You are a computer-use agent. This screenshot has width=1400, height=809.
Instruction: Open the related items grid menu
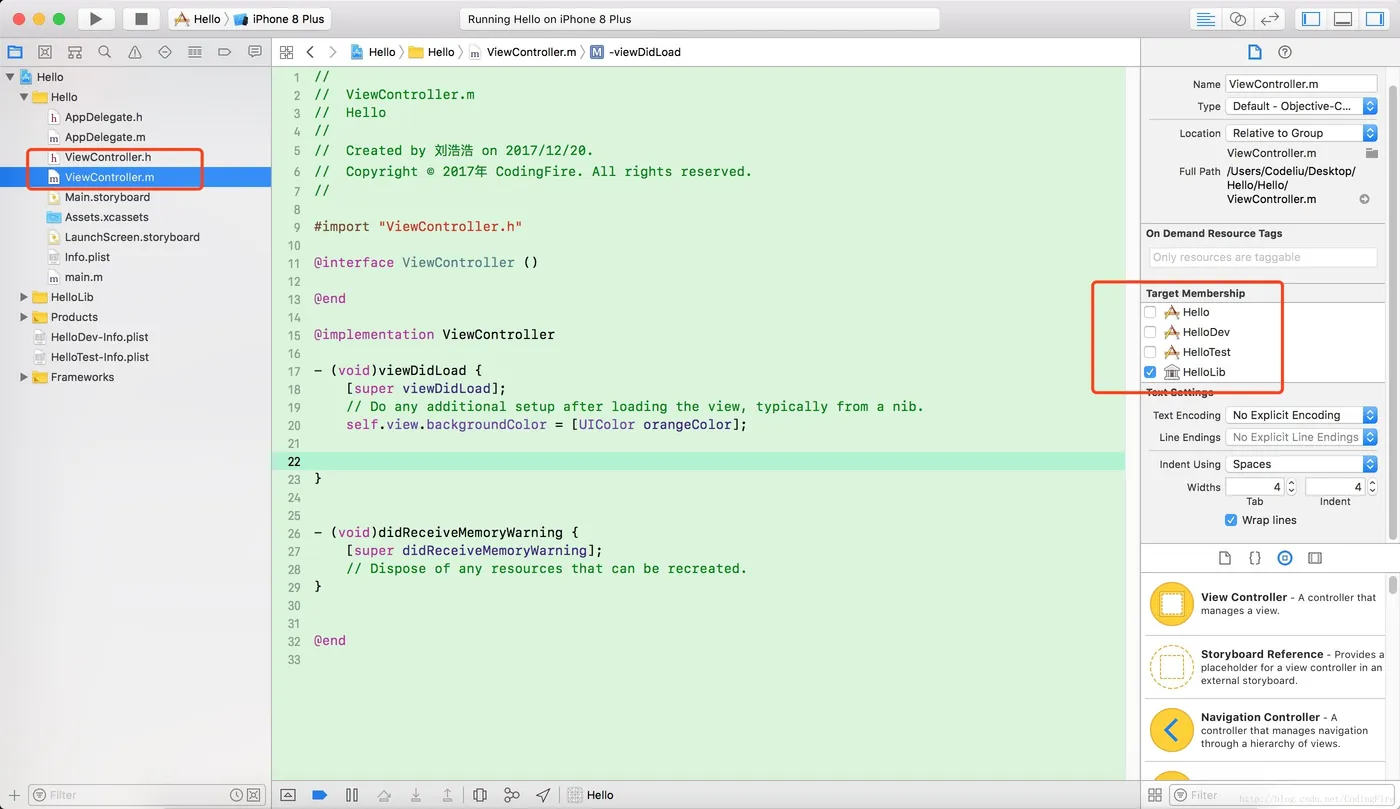pyautogui.click(x=287, y=52)
